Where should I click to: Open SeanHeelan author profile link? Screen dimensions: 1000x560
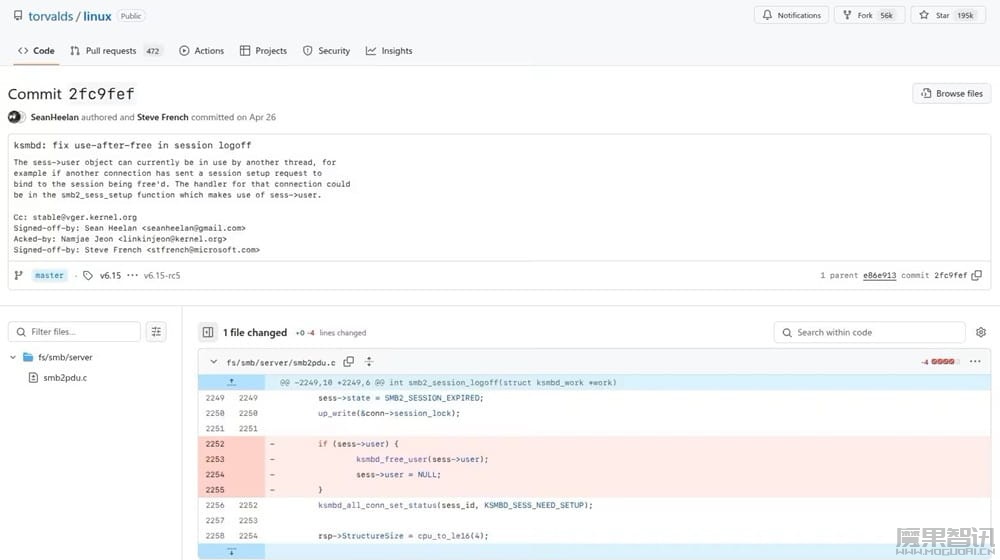pos(54,117)
